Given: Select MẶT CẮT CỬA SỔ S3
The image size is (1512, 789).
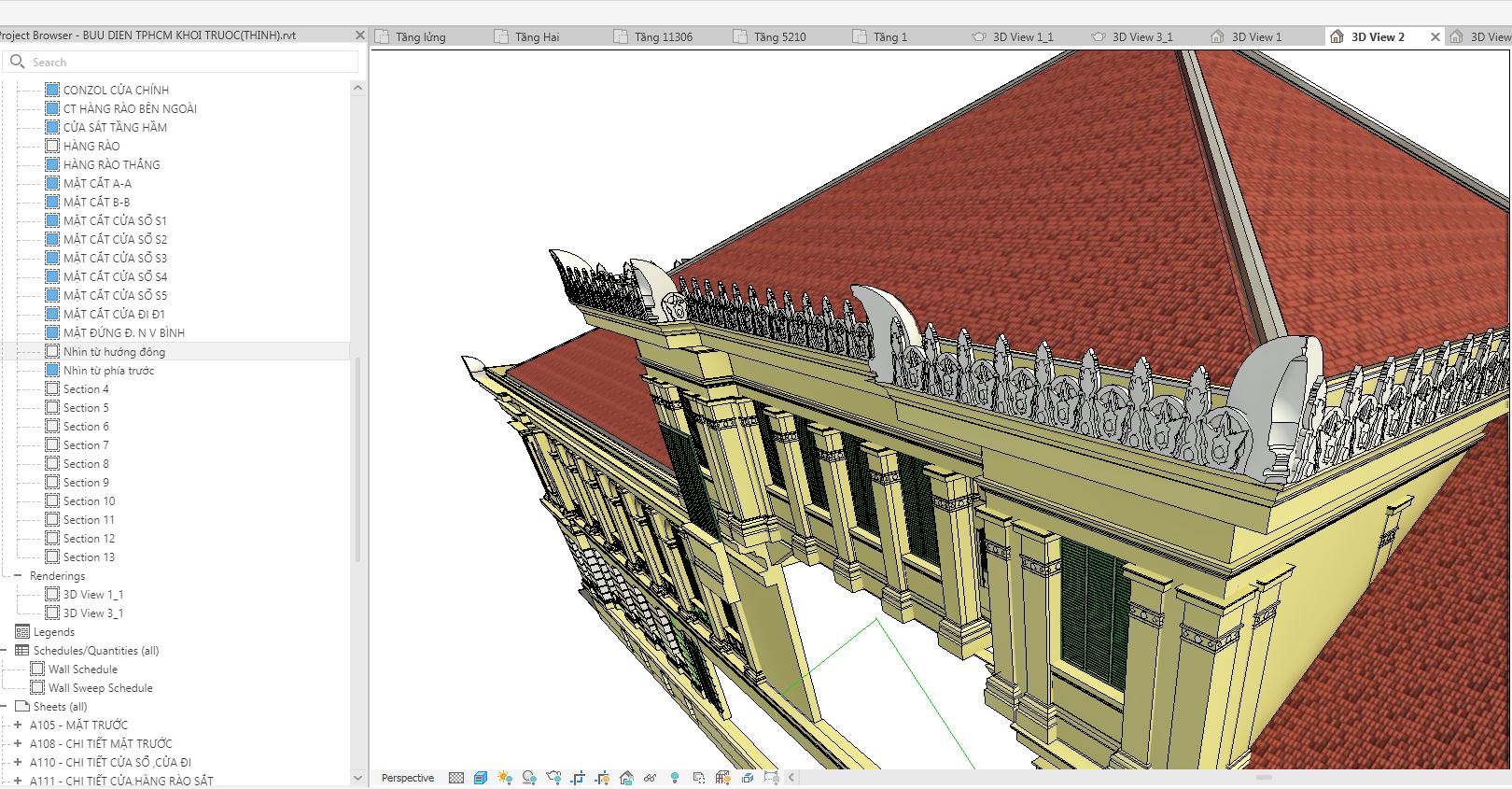Looking at the screenshot, I should click(116, 258).
